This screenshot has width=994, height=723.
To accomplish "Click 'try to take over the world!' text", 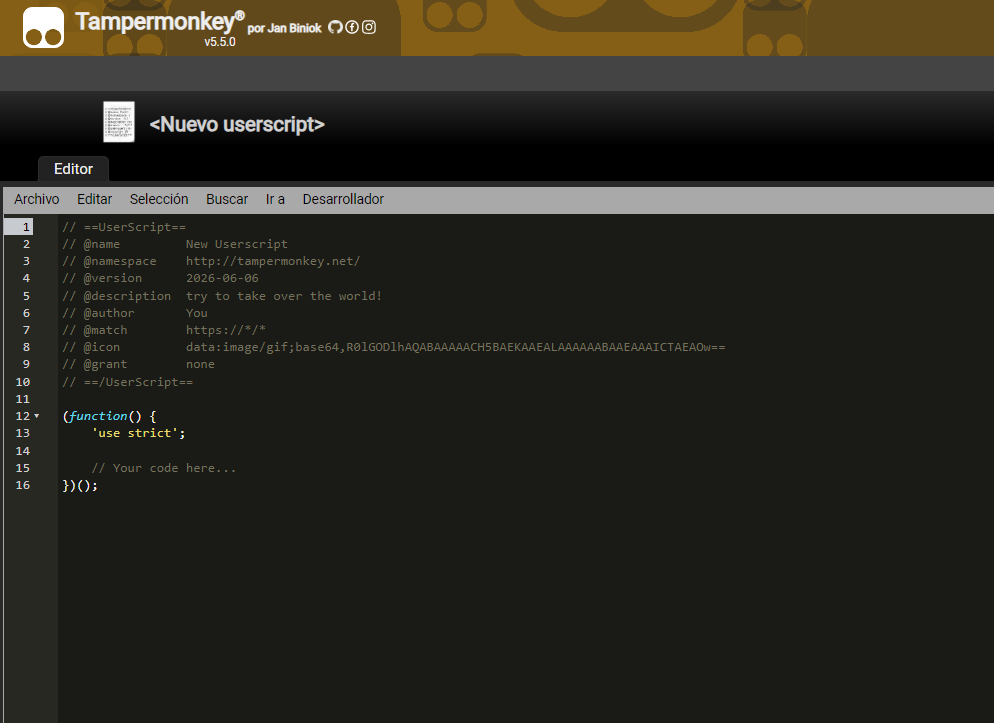I will tap(284, 296).
